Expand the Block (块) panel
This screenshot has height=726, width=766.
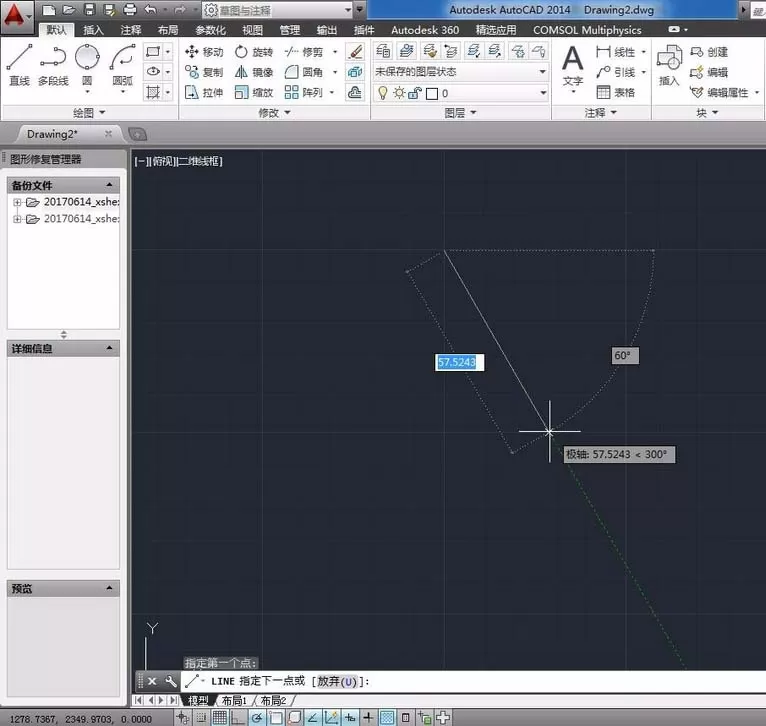[707, 113]
